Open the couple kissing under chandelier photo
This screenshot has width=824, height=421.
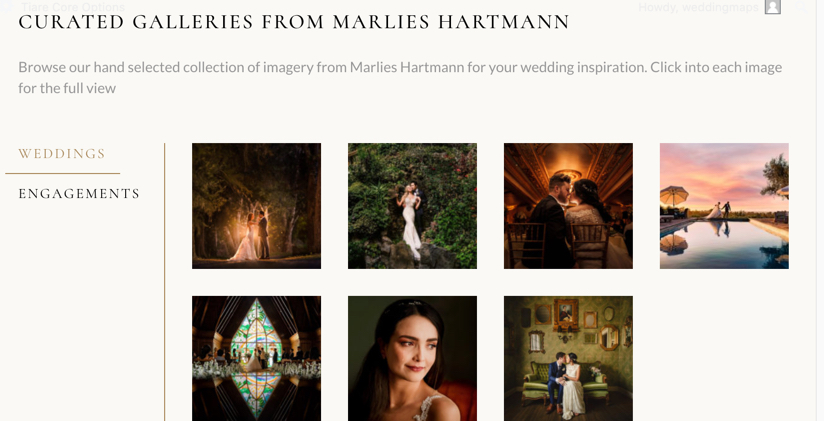pos(568,206)
